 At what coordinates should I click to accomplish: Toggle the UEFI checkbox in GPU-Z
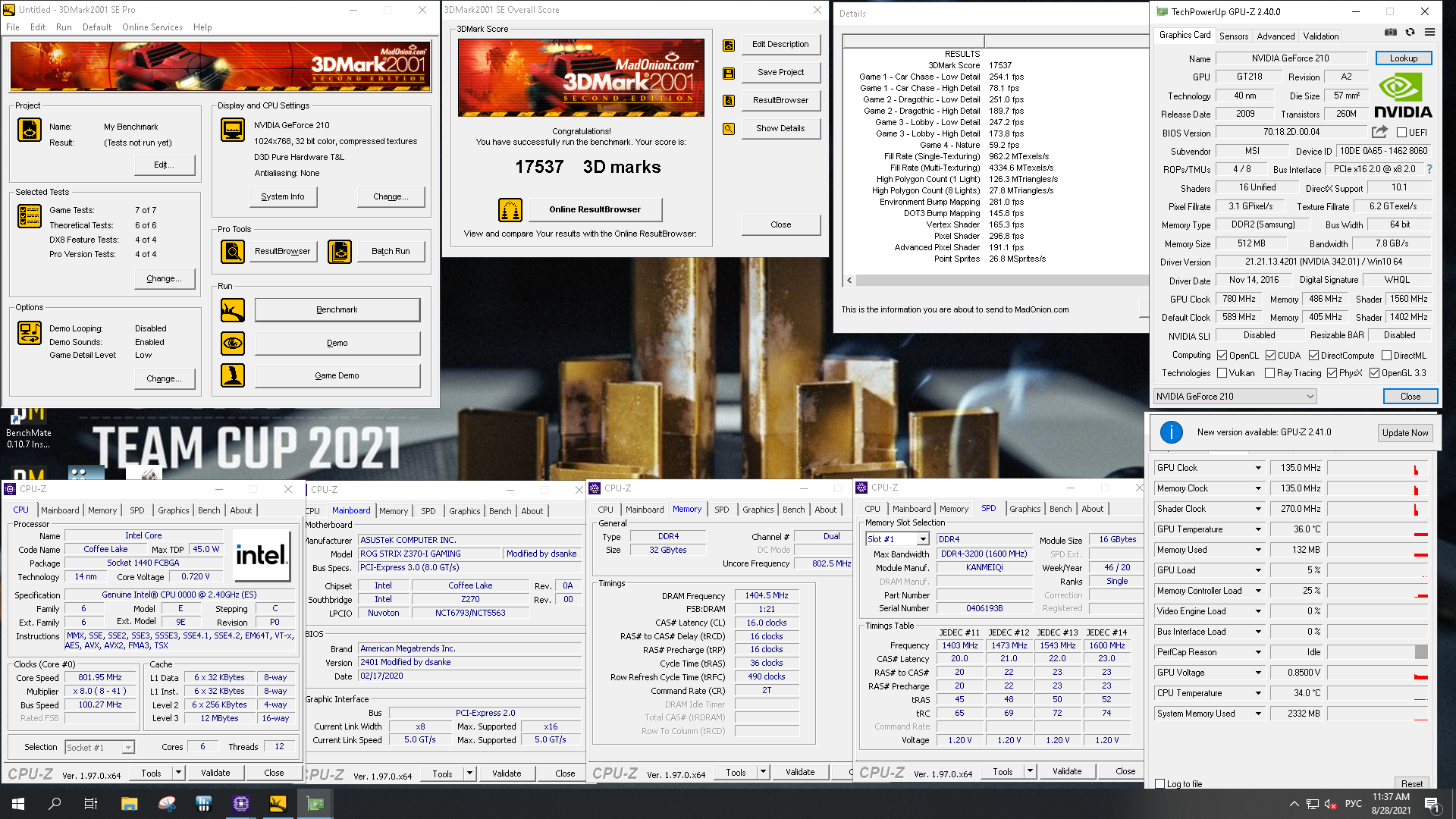point(1401,133)
